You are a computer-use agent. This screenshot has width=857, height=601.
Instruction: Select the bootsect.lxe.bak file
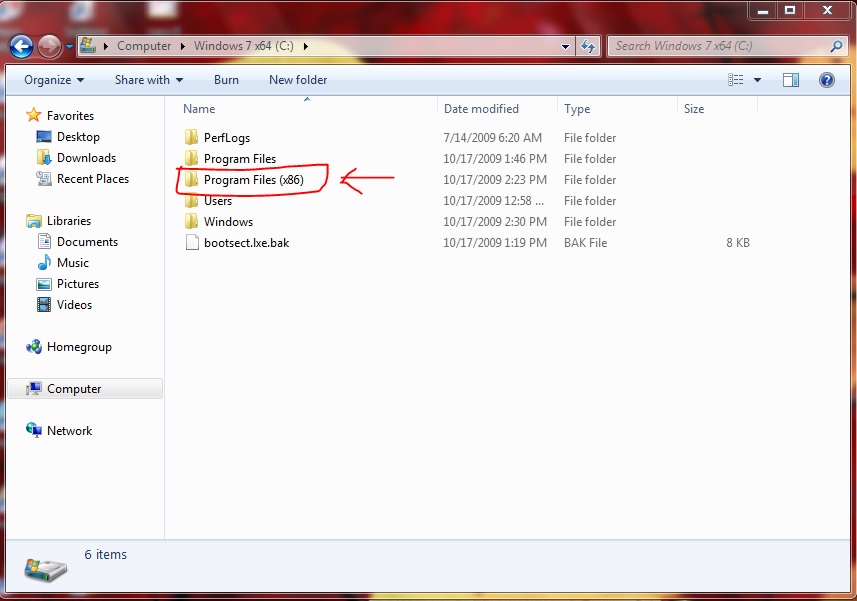246,243
